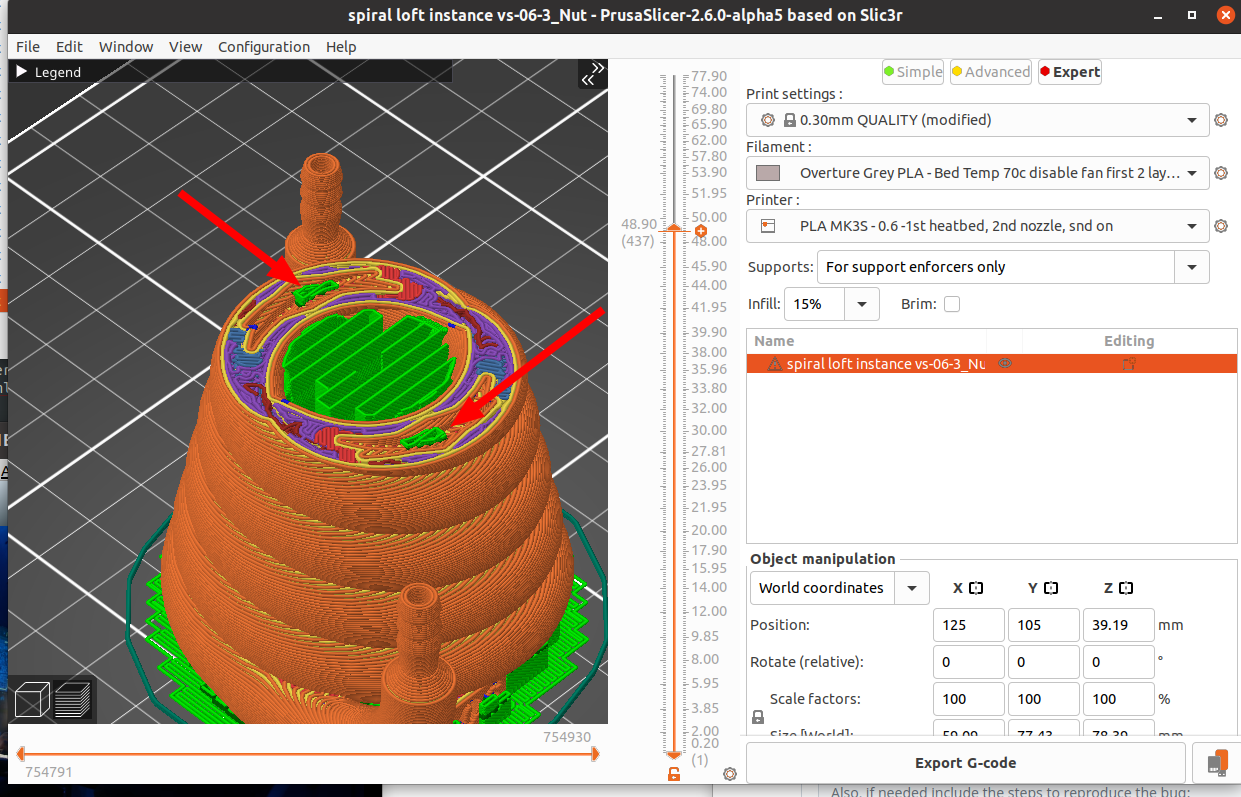Click the cog icon inside print preset box
The width and height of the screenshot is (1241, 797).
pos(768,120)
